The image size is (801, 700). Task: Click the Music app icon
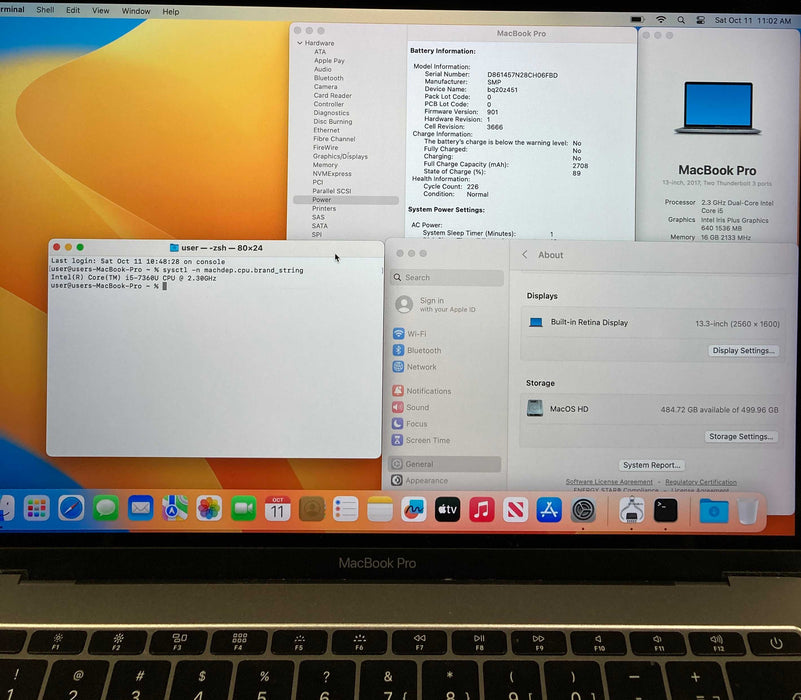point(481,509)
